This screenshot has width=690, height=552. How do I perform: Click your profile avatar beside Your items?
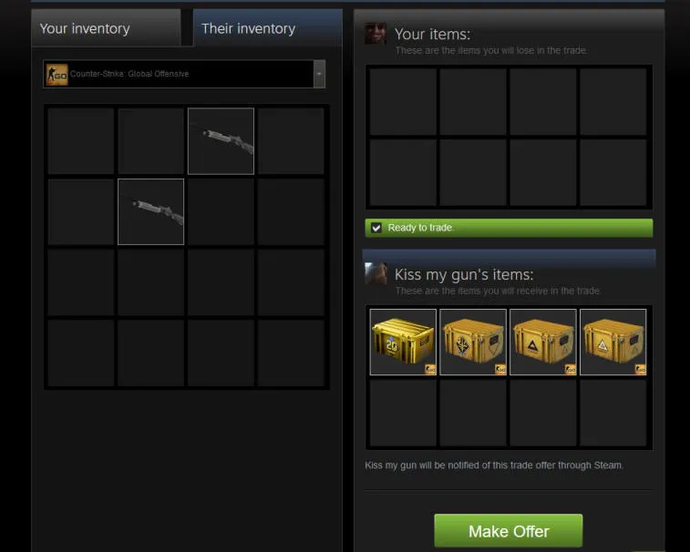(x=375, y=33)
